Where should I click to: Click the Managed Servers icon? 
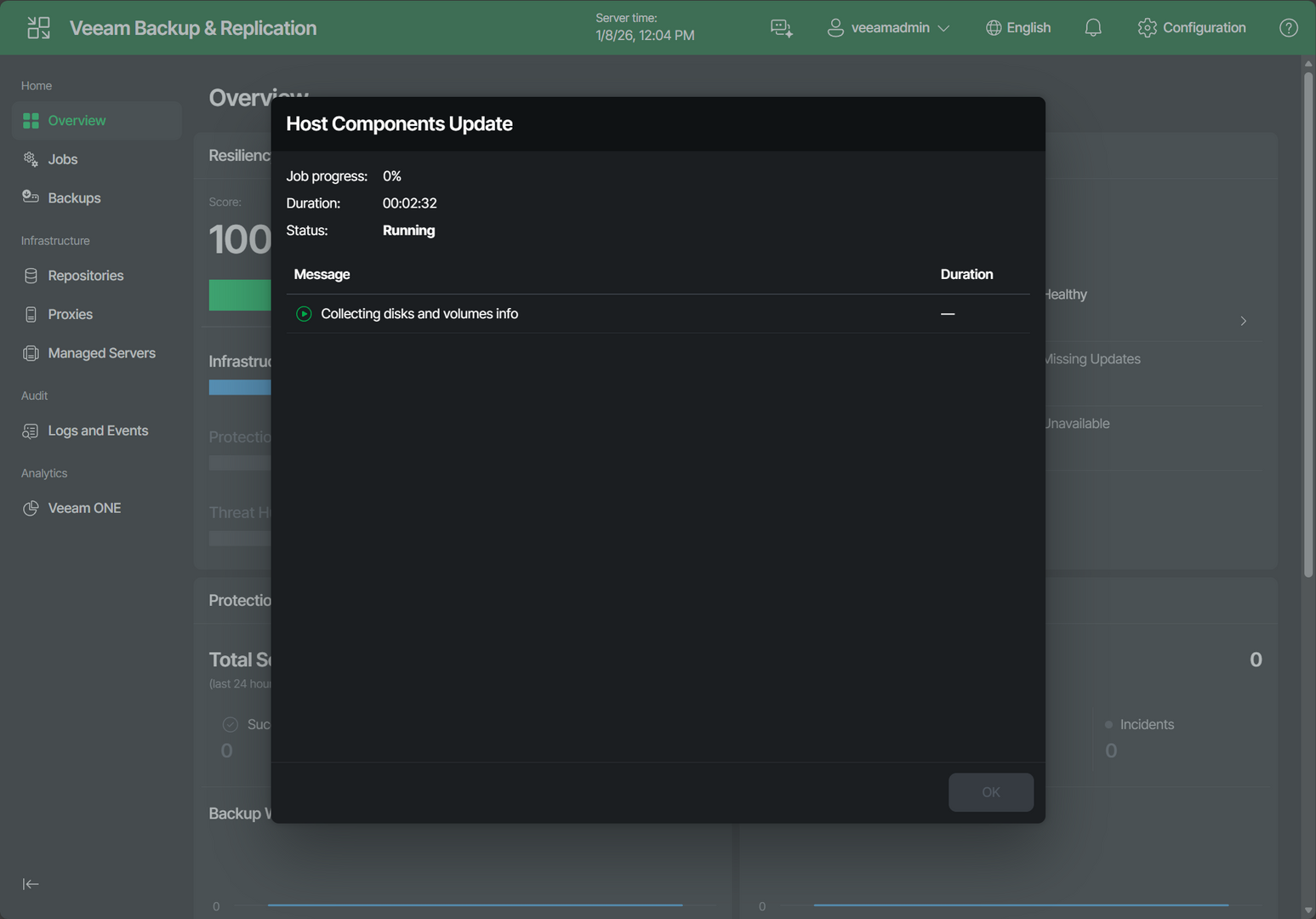(x=31, y=353)
